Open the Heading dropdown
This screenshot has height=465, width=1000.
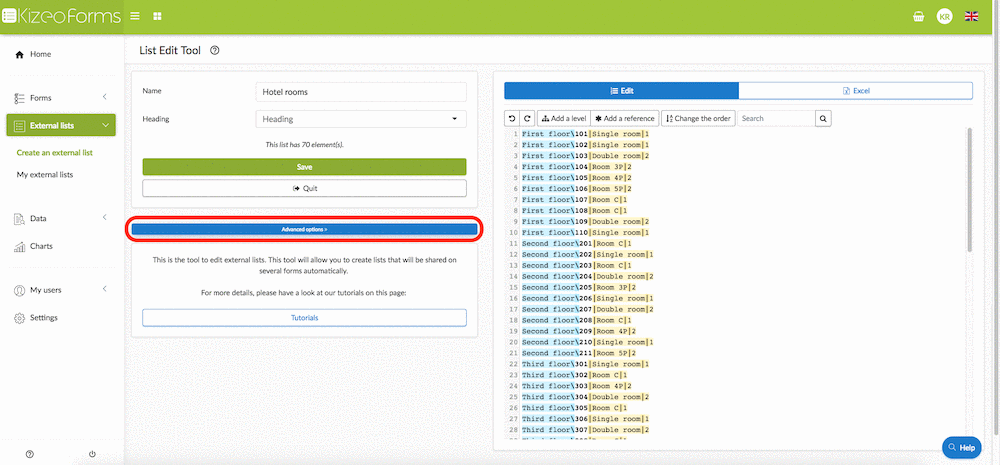361,119
